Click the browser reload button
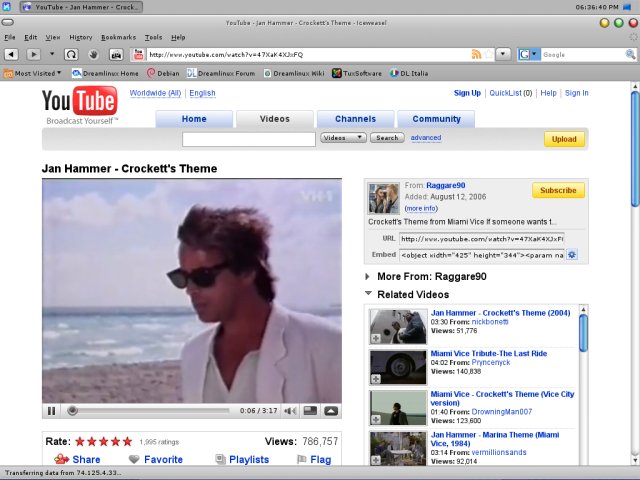640x480 pixels. click(72, 54)
